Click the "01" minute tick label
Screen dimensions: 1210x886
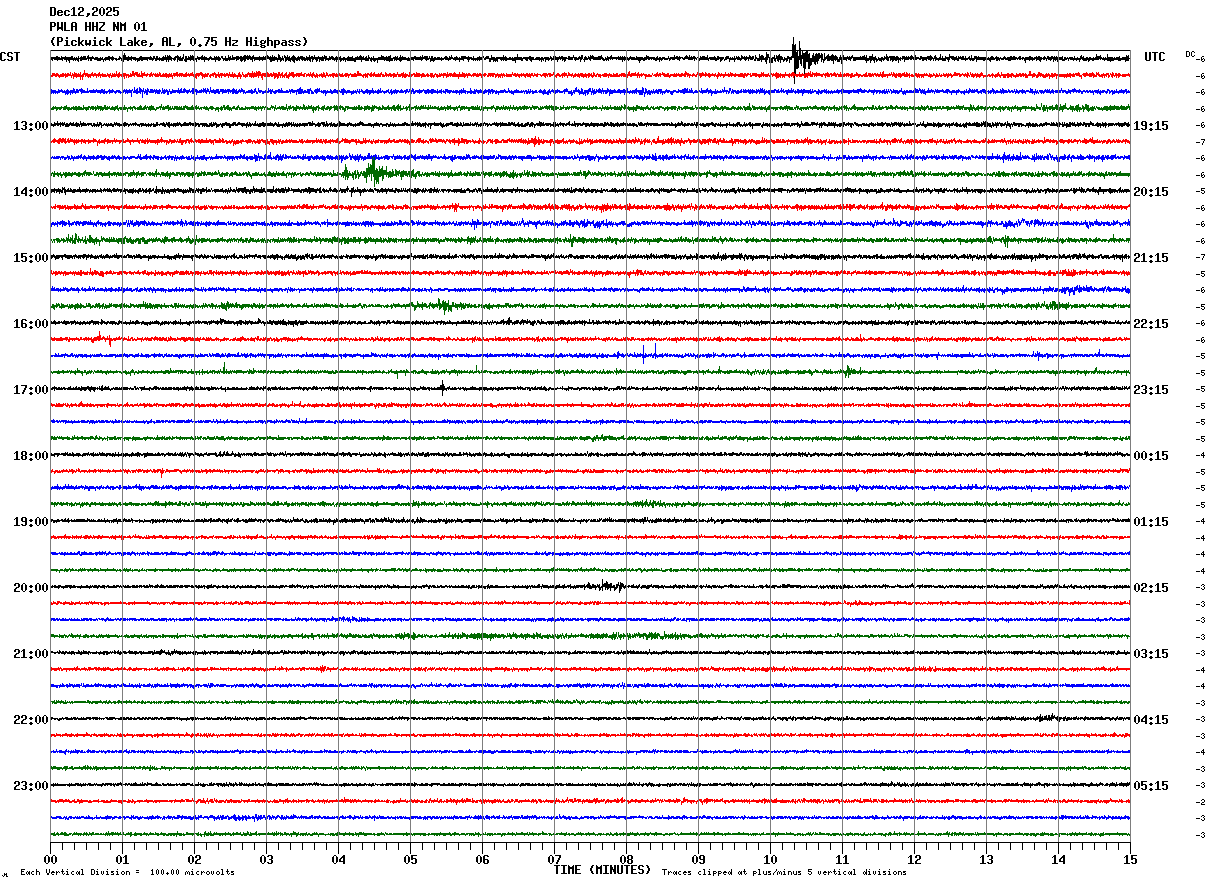coord(122,859)
